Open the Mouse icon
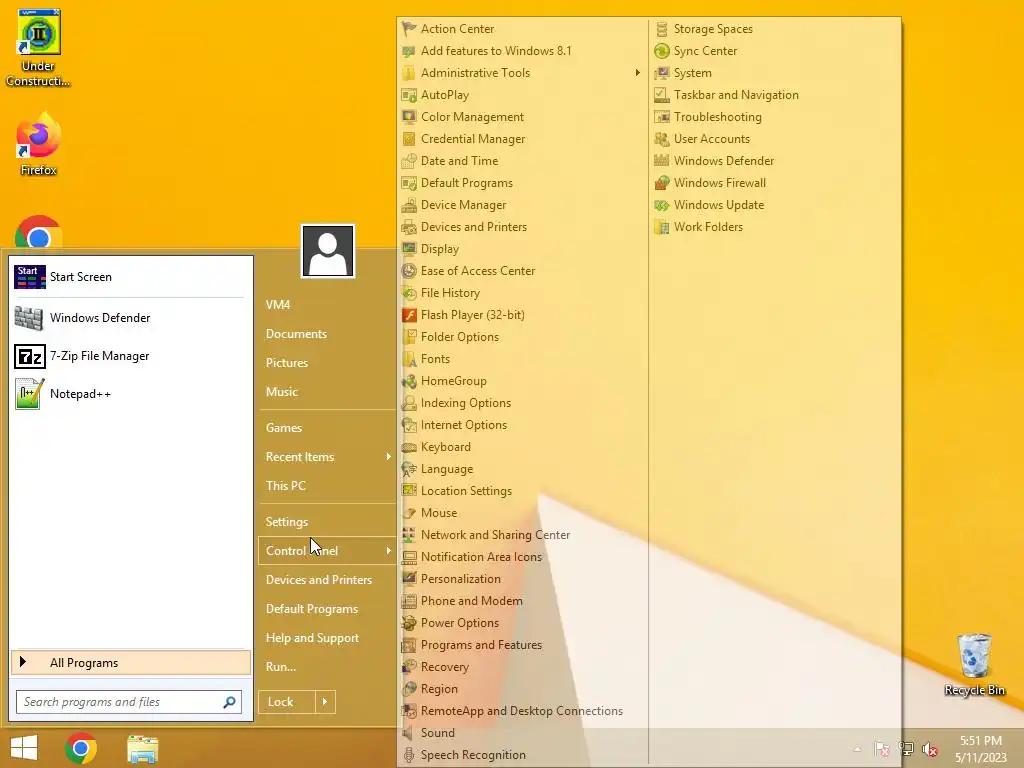1024x768 pixels. pyautogui.click(x=409, y=513)
